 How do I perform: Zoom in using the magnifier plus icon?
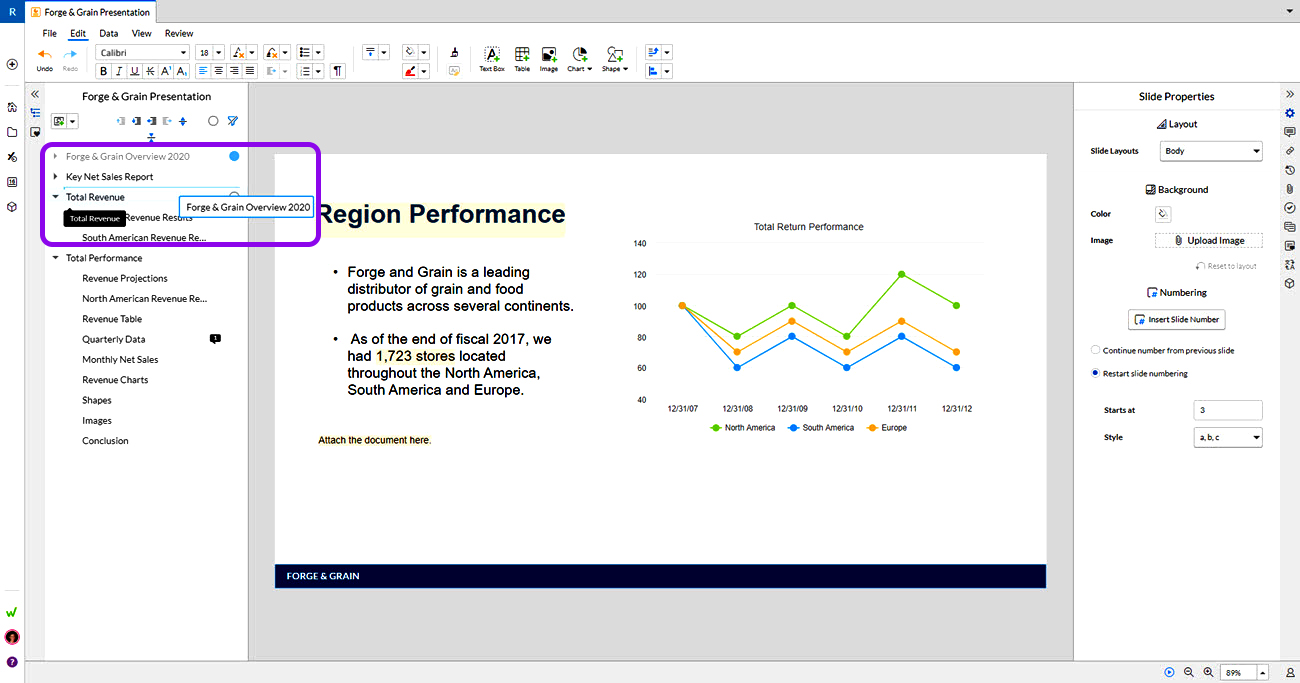1208,673
